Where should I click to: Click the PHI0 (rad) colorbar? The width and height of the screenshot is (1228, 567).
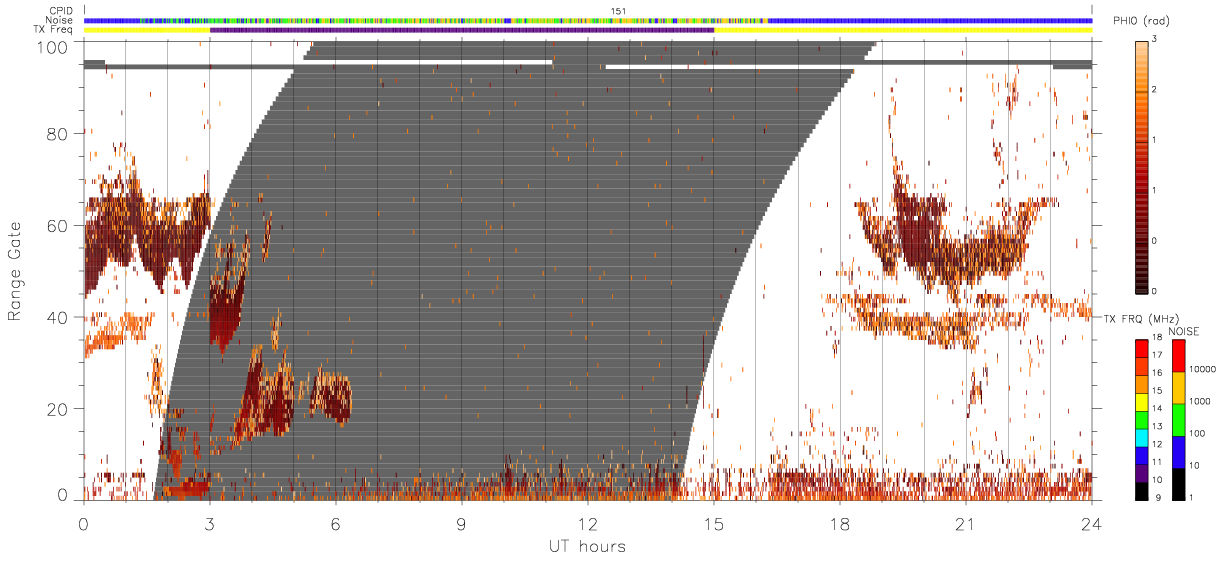coord(1142,166)
